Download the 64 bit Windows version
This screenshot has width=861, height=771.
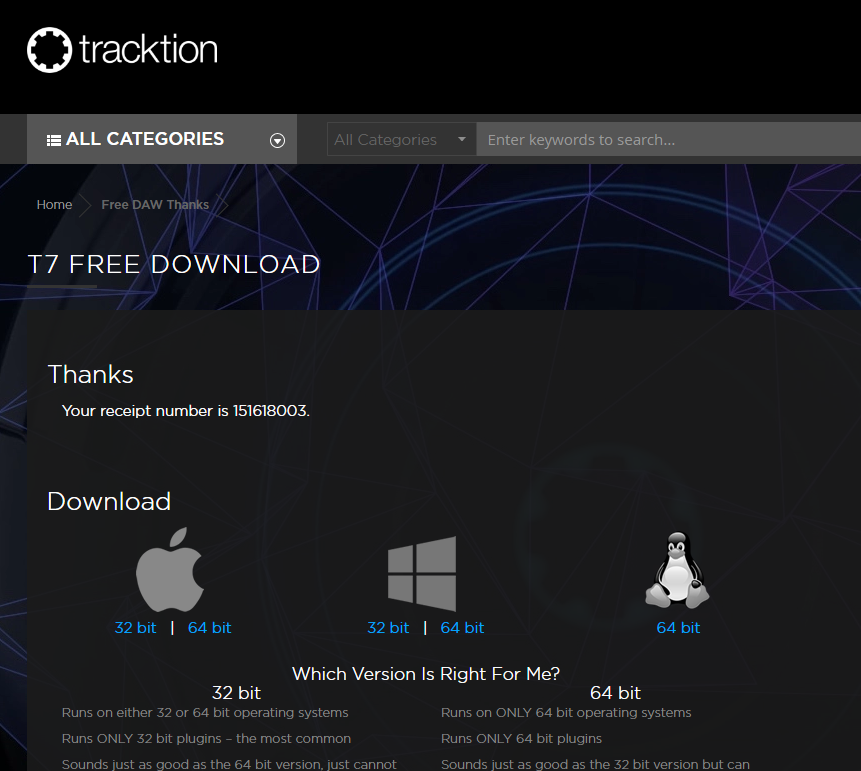click(462, 628)
